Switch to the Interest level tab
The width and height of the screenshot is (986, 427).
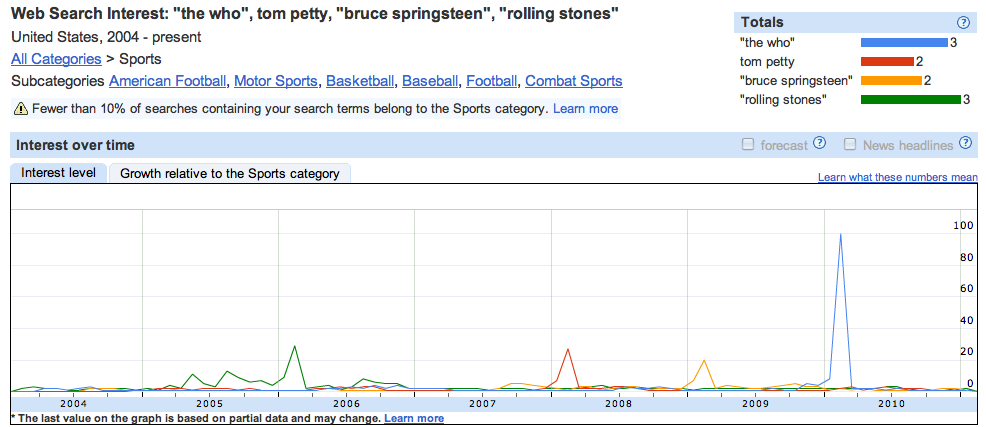coord(58,173)
